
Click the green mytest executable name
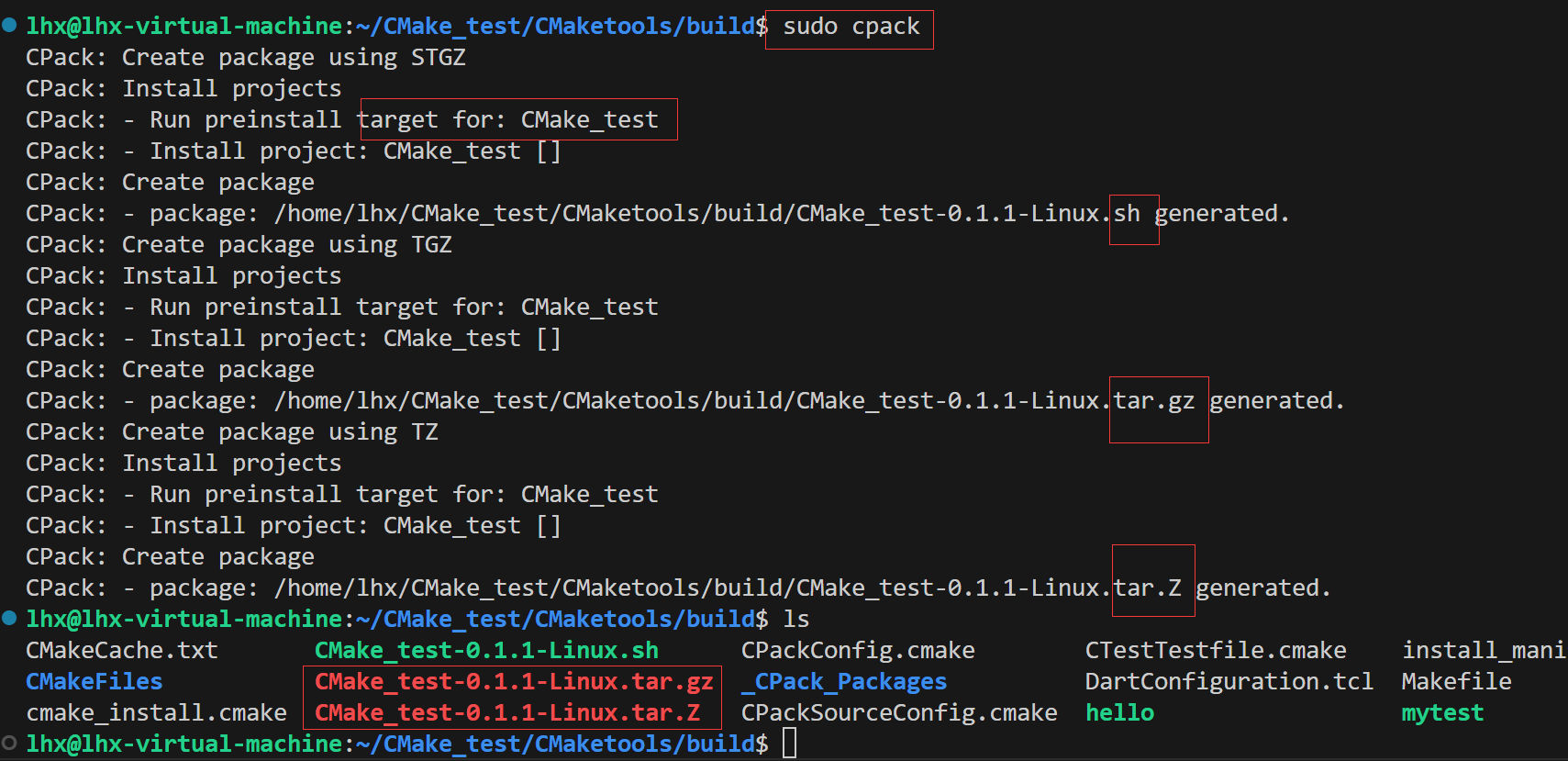point(1442,713)
